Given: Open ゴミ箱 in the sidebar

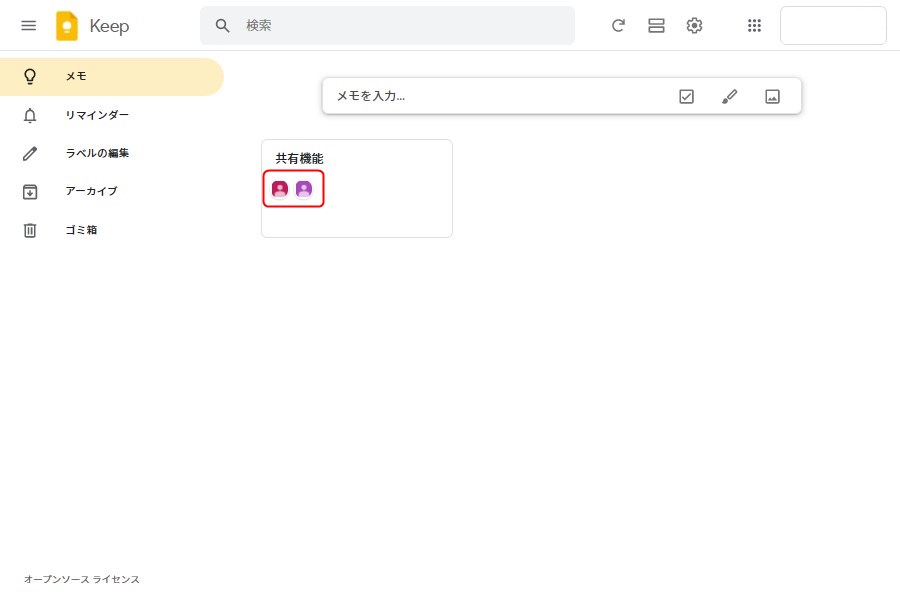Looking at the screenshot, I should point(81,230).
